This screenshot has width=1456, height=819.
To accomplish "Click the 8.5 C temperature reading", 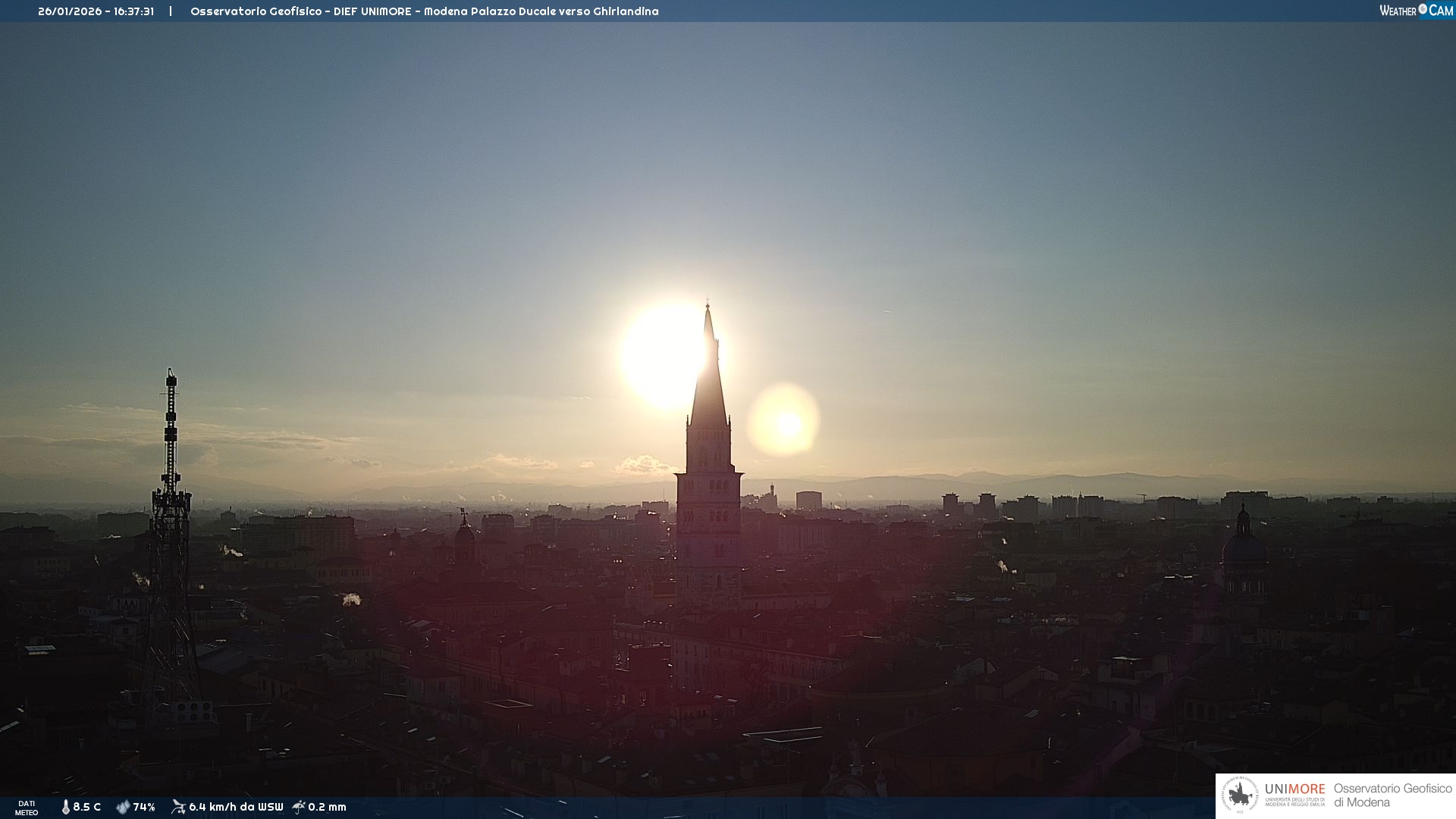I will click(x=87, y=807).
